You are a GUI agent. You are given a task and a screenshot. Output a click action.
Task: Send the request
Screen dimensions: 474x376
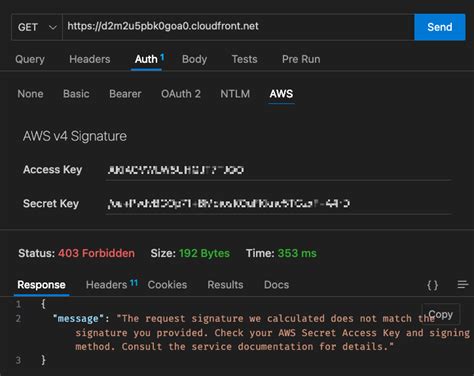tap(440, 27)
